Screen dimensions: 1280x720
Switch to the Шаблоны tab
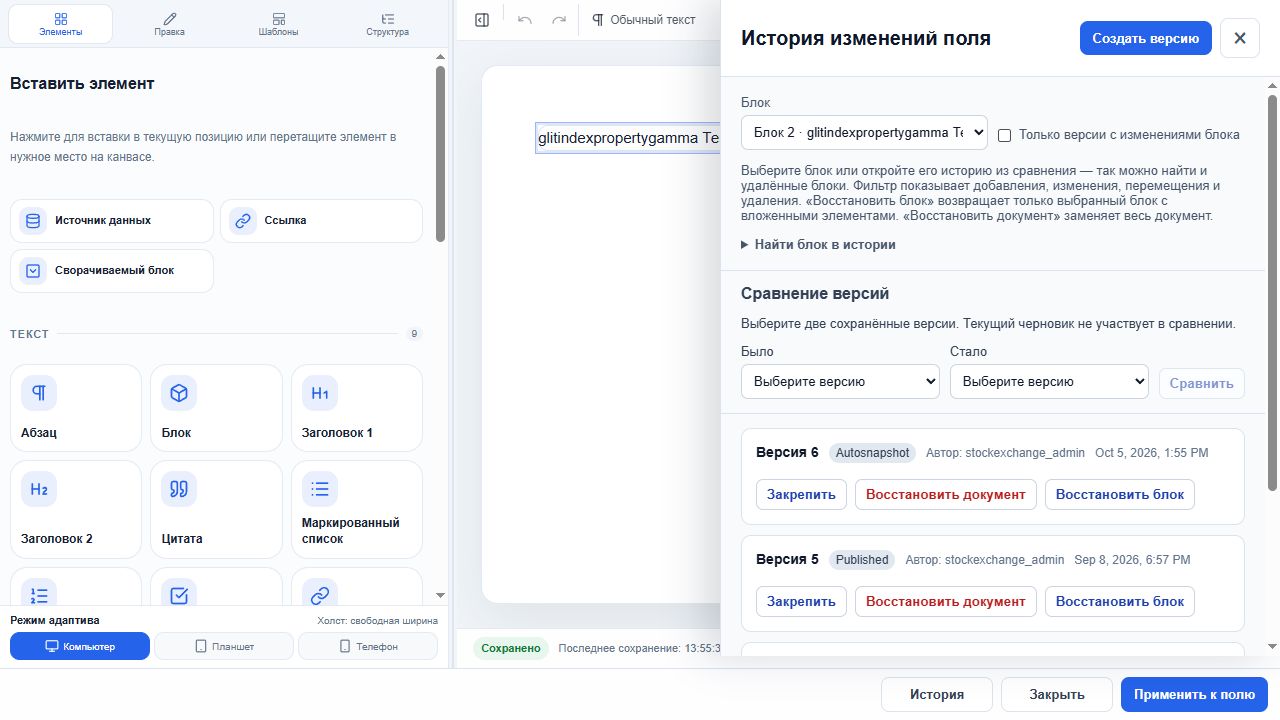[x=278, y=24]
